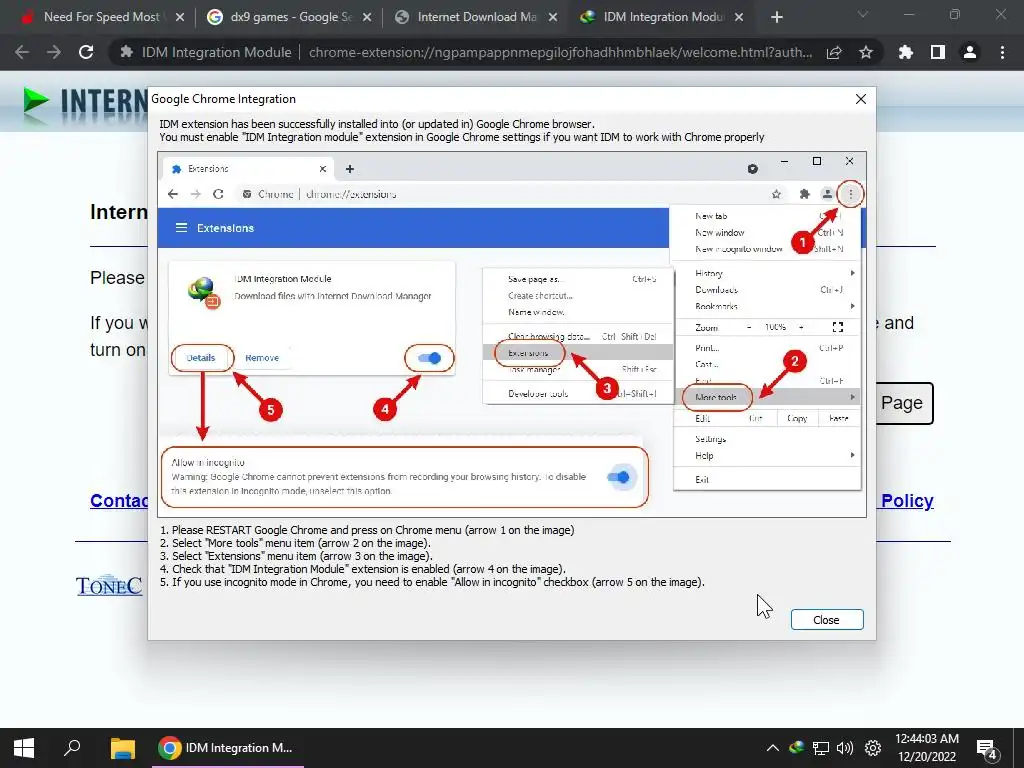Image resolution: width=1024 pixels, height=768 pixels.
Task: Open Windows taskbar search
Action: coord(72,748)
